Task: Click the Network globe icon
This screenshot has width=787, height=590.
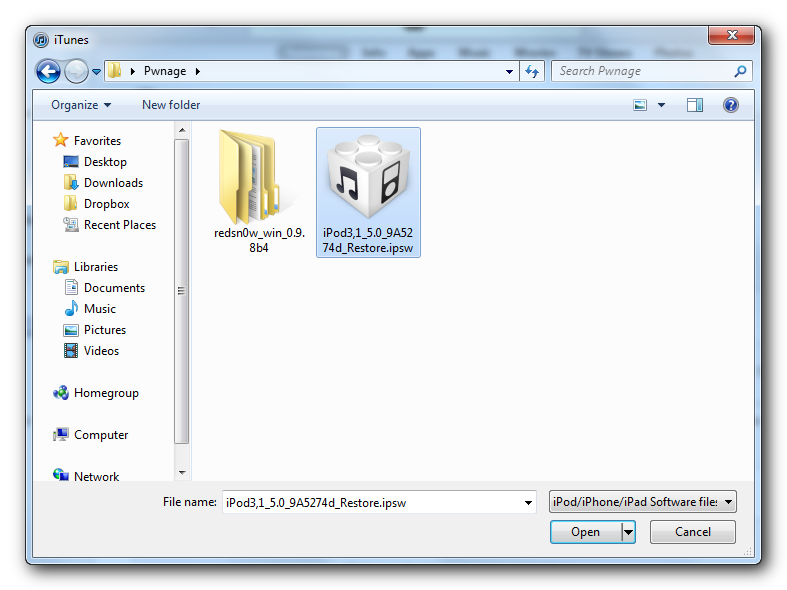Action: click(x=61, y=475)
